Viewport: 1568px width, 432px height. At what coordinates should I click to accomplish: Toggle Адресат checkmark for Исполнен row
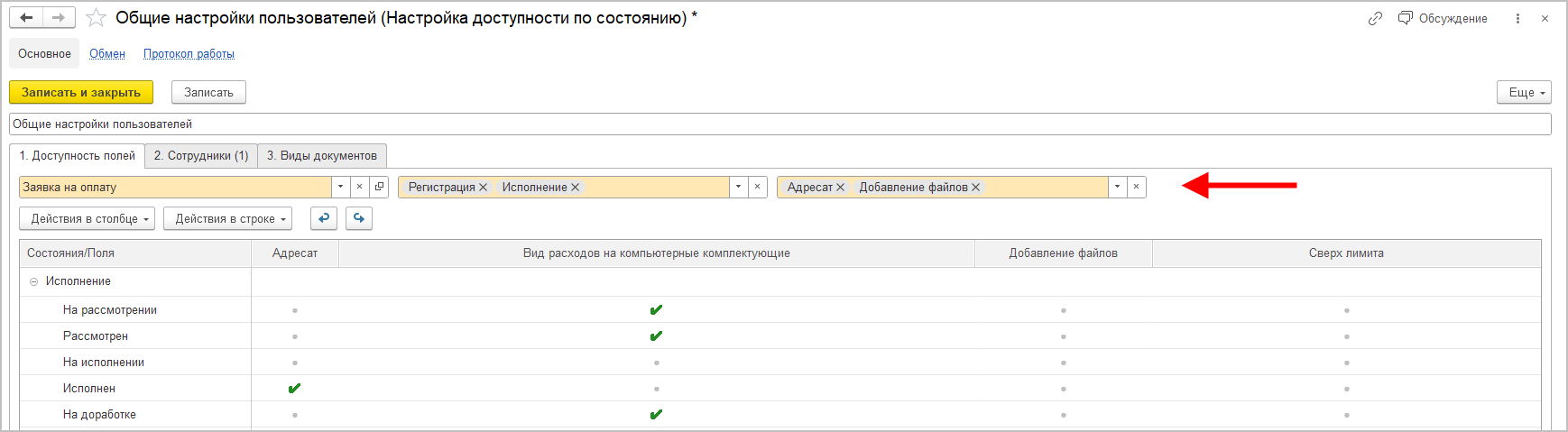click(294, 389)
